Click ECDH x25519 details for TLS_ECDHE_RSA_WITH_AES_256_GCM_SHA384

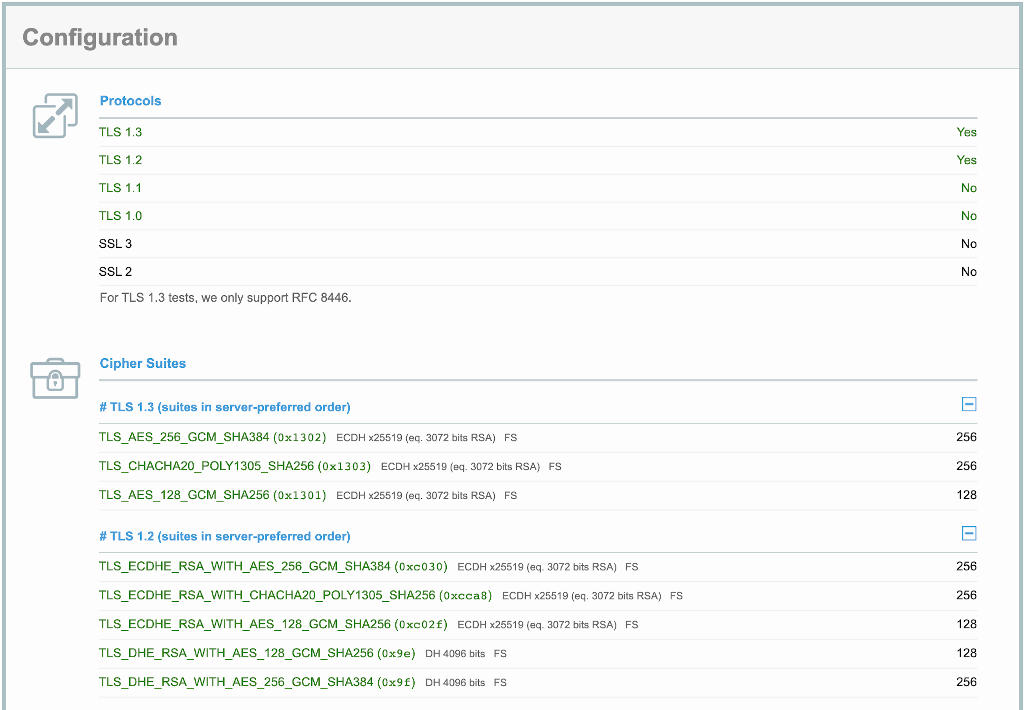[x=537, y=567]
